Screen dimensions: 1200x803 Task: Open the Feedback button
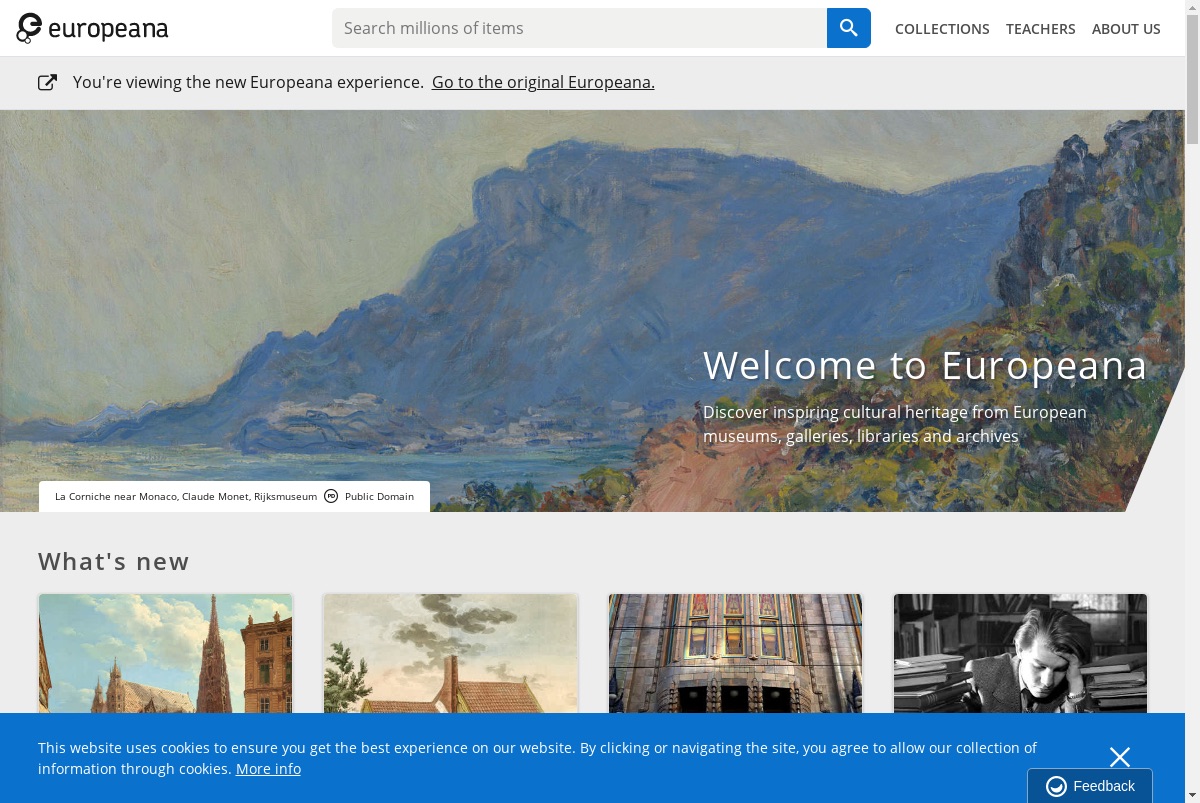pos(1090,786)
